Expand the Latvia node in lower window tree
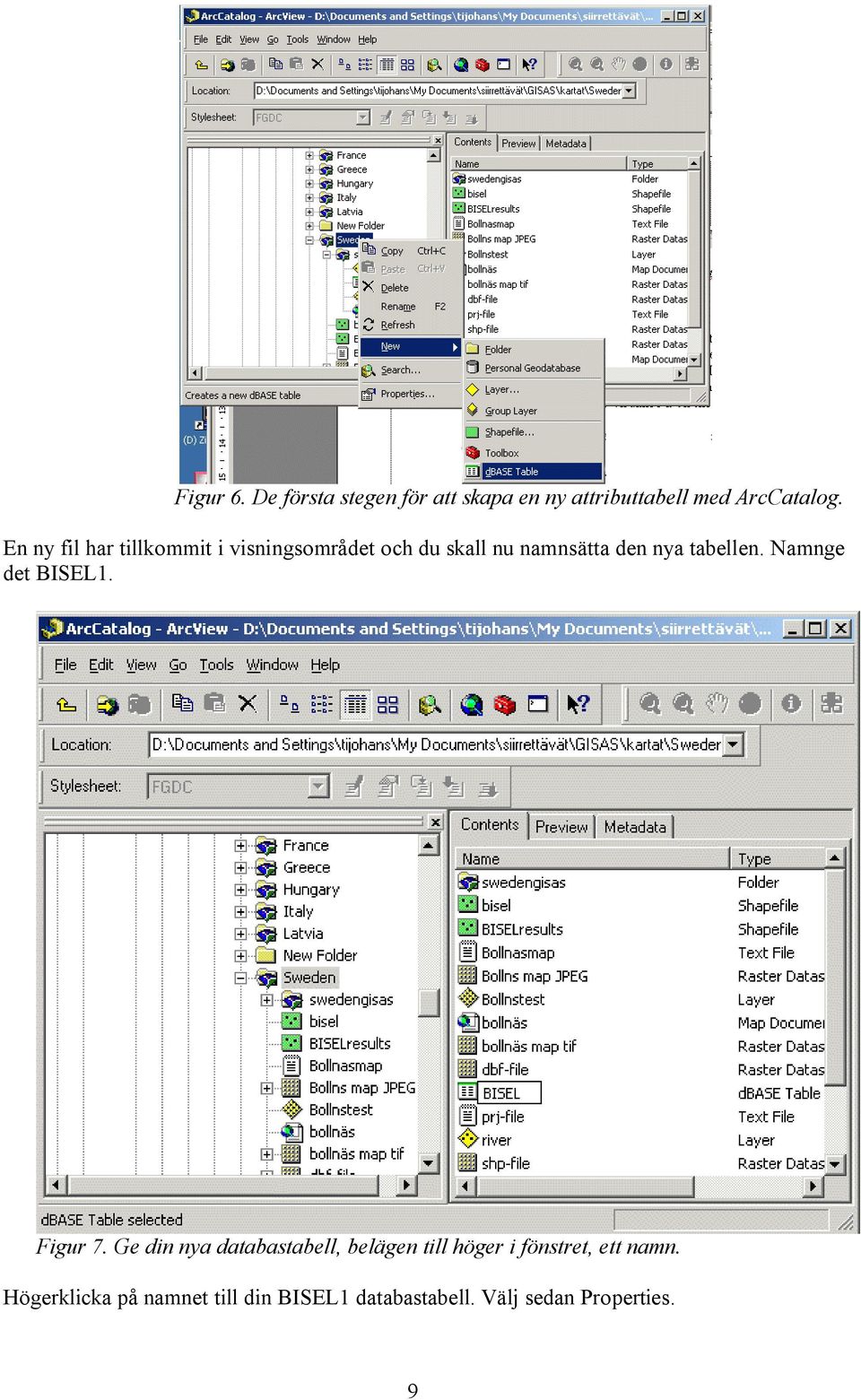The width and height of the screenshot is (861, 1400). click(x=240, y=934)
